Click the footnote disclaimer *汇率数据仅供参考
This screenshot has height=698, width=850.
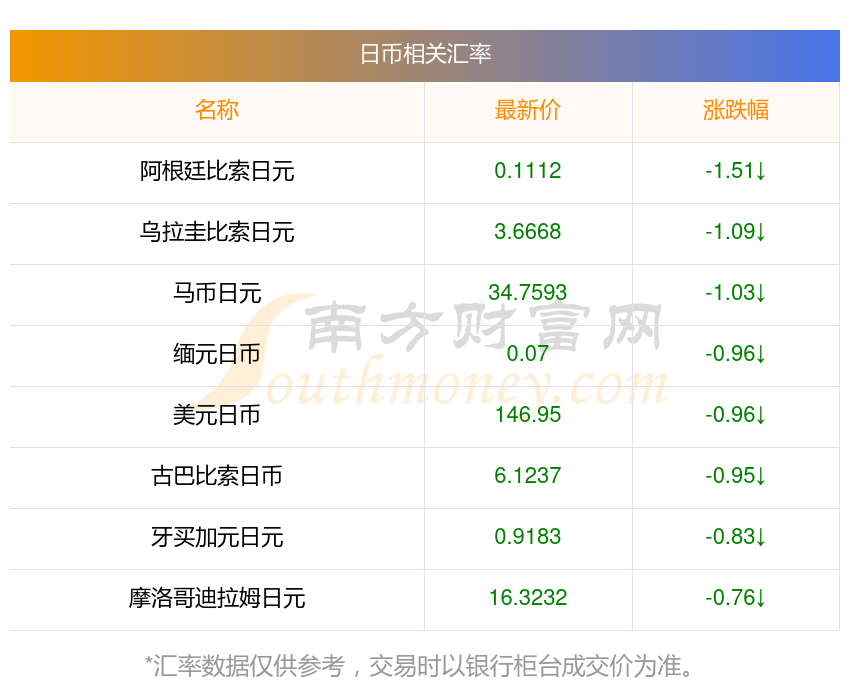click(245, 666)
